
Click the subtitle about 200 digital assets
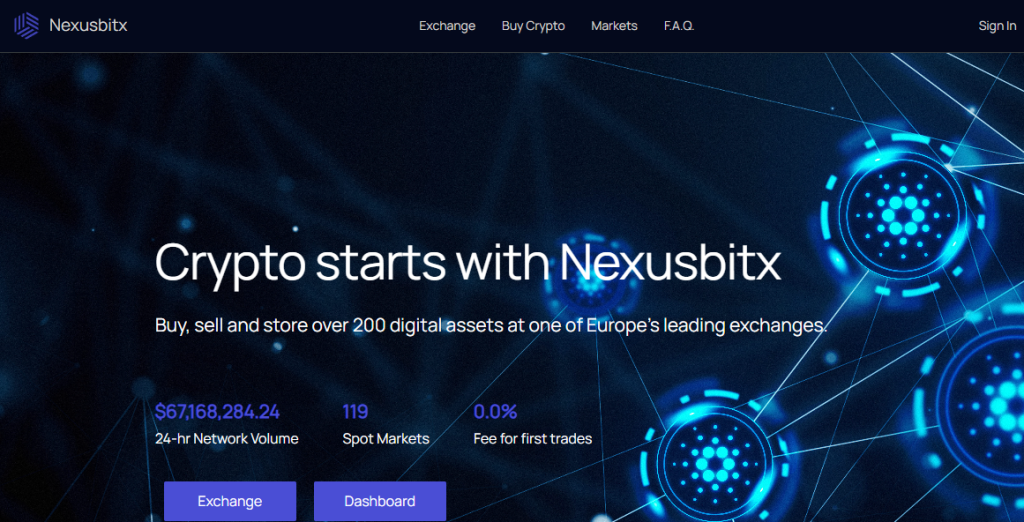click(x=491, y=325)
